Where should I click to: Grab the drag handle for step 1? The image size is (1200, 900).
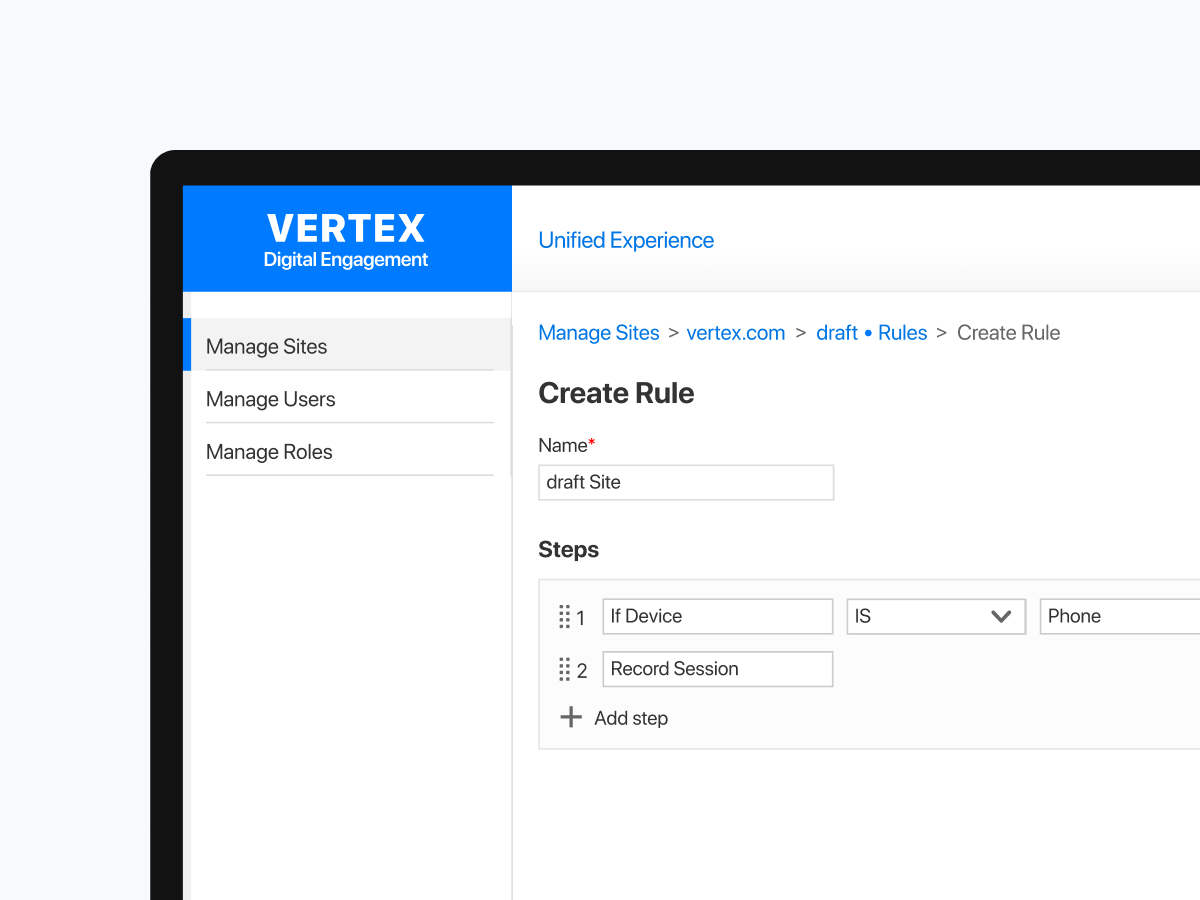[x=564, y=617]
